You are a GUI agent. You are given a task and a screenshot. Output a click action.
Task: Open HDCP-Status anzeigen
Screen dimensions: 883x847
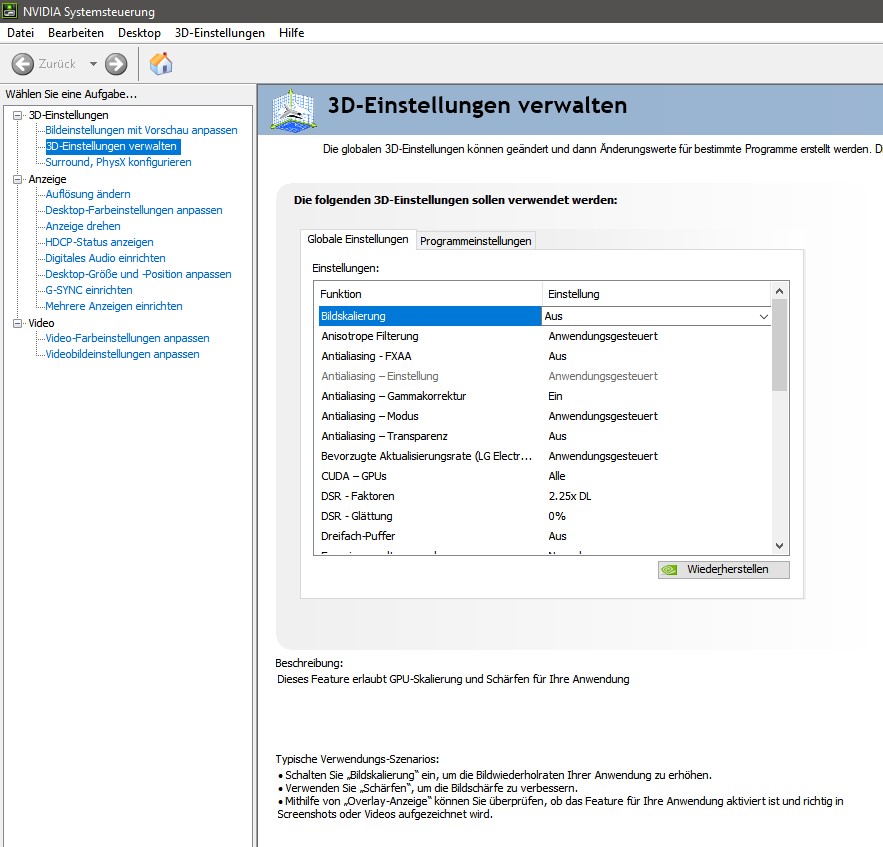coord(99,242)
